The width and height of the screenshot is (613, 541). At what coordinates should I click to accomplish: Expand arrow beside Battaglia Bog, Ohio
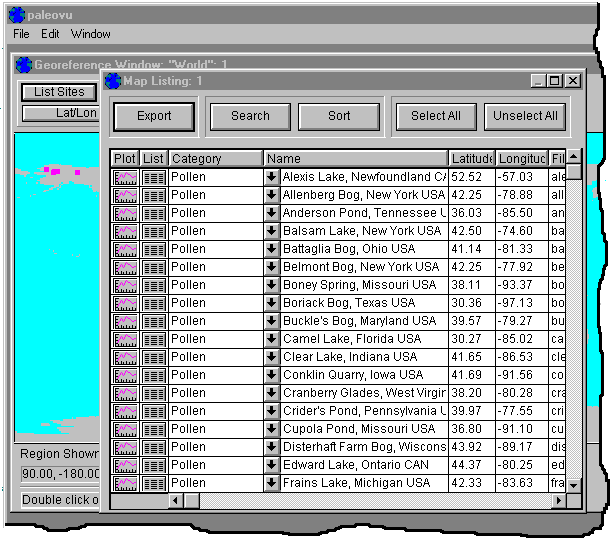pos(271,249)
